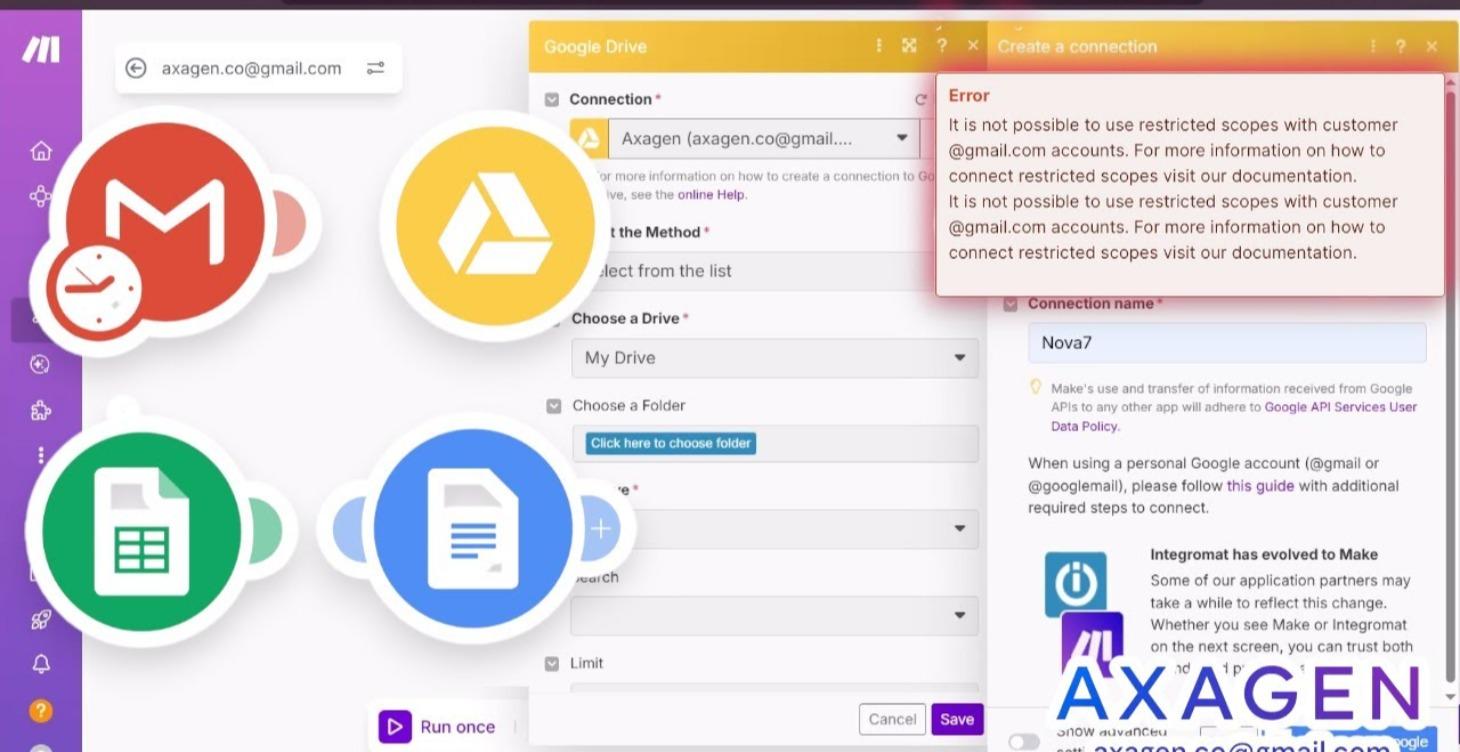Click here to choose folder button
Screen dimensions: 1460x752
(671, 443)
